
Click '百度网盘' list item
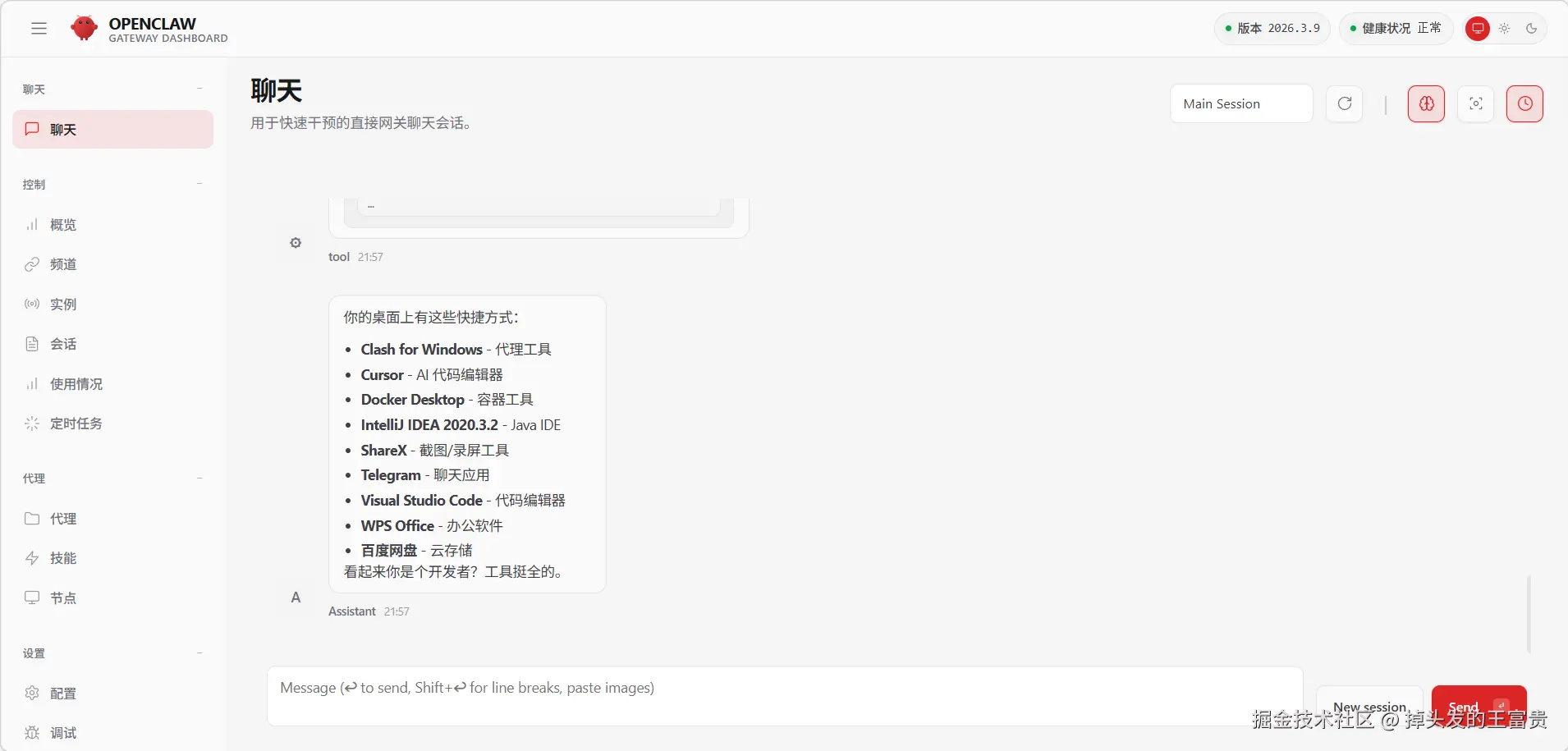(416, 551)
